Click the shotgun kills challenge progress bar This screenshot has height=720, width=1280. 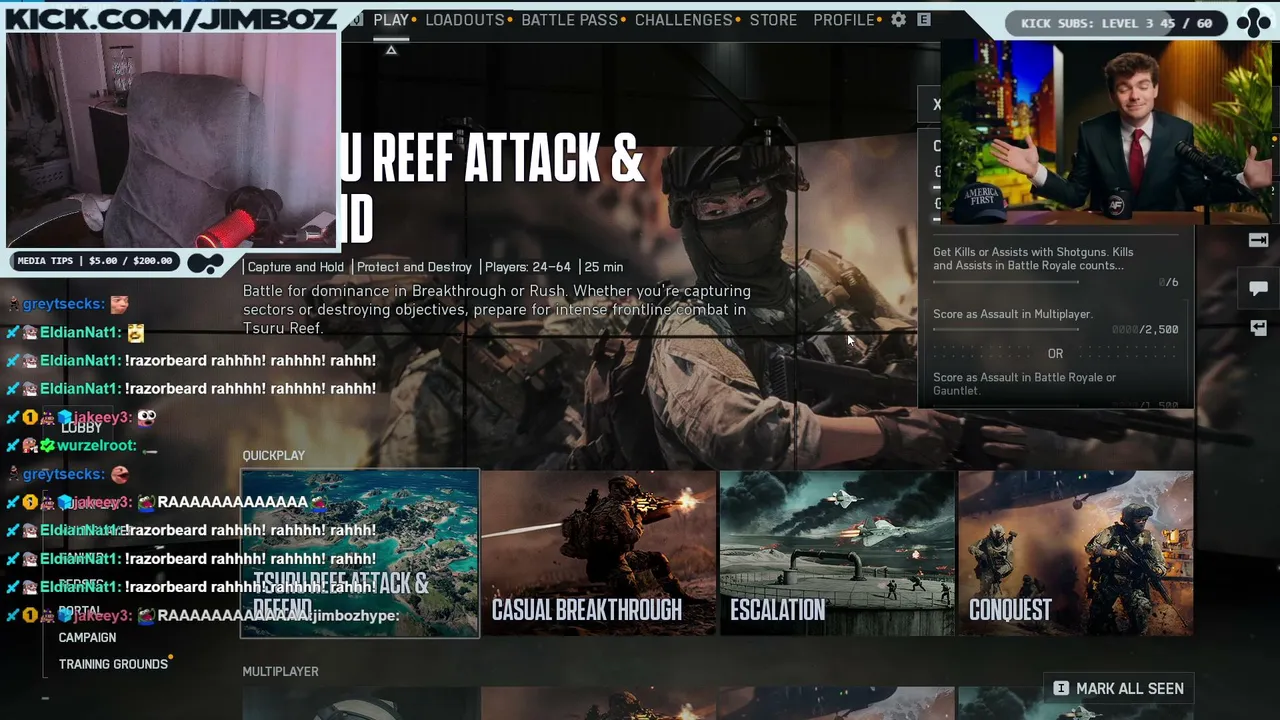point(1006,282)
